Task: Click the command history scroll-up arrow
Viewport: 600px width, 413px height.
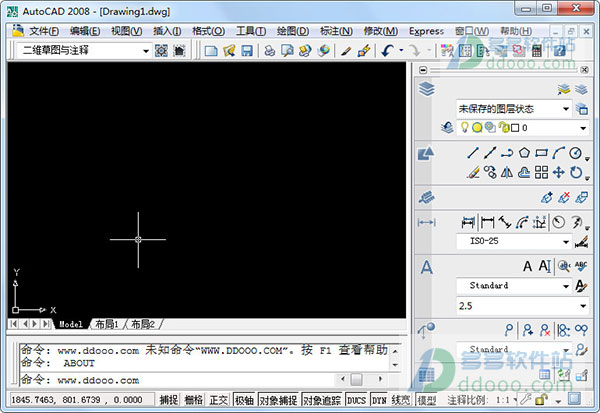Action: [x=395, y=351]
